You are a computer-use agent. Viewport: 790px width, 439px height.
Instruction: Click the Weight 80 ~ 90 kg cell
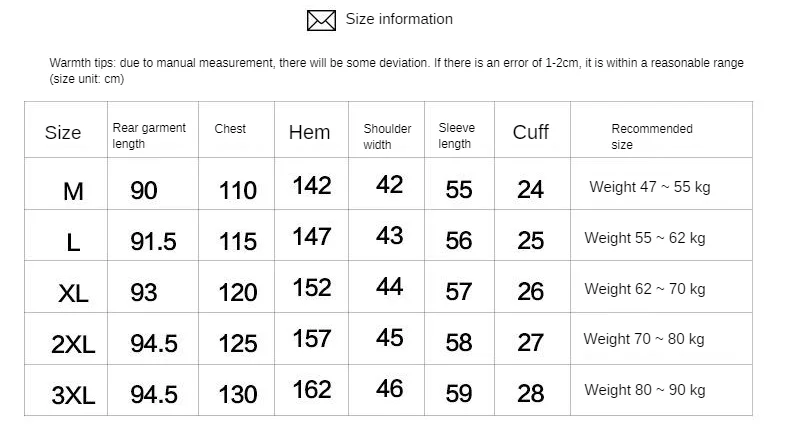coord(645,390)
